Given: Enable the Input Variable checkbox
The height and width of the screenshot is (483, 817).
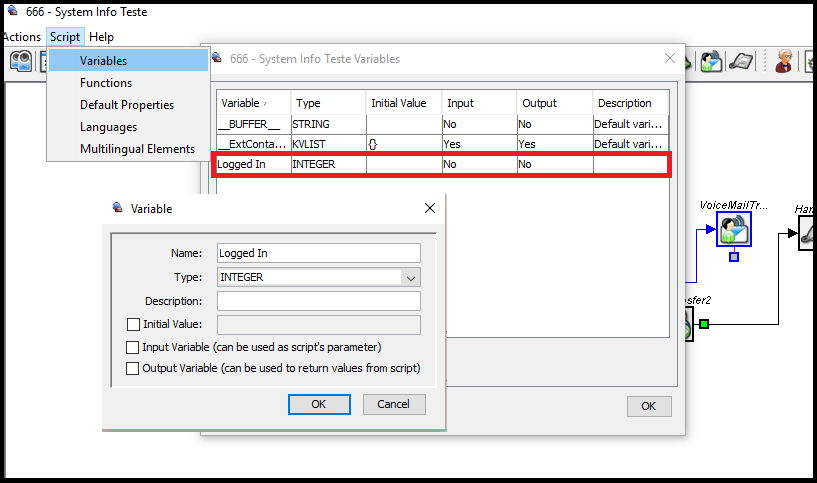Looking at the screenshot, I should click(132, 348).
